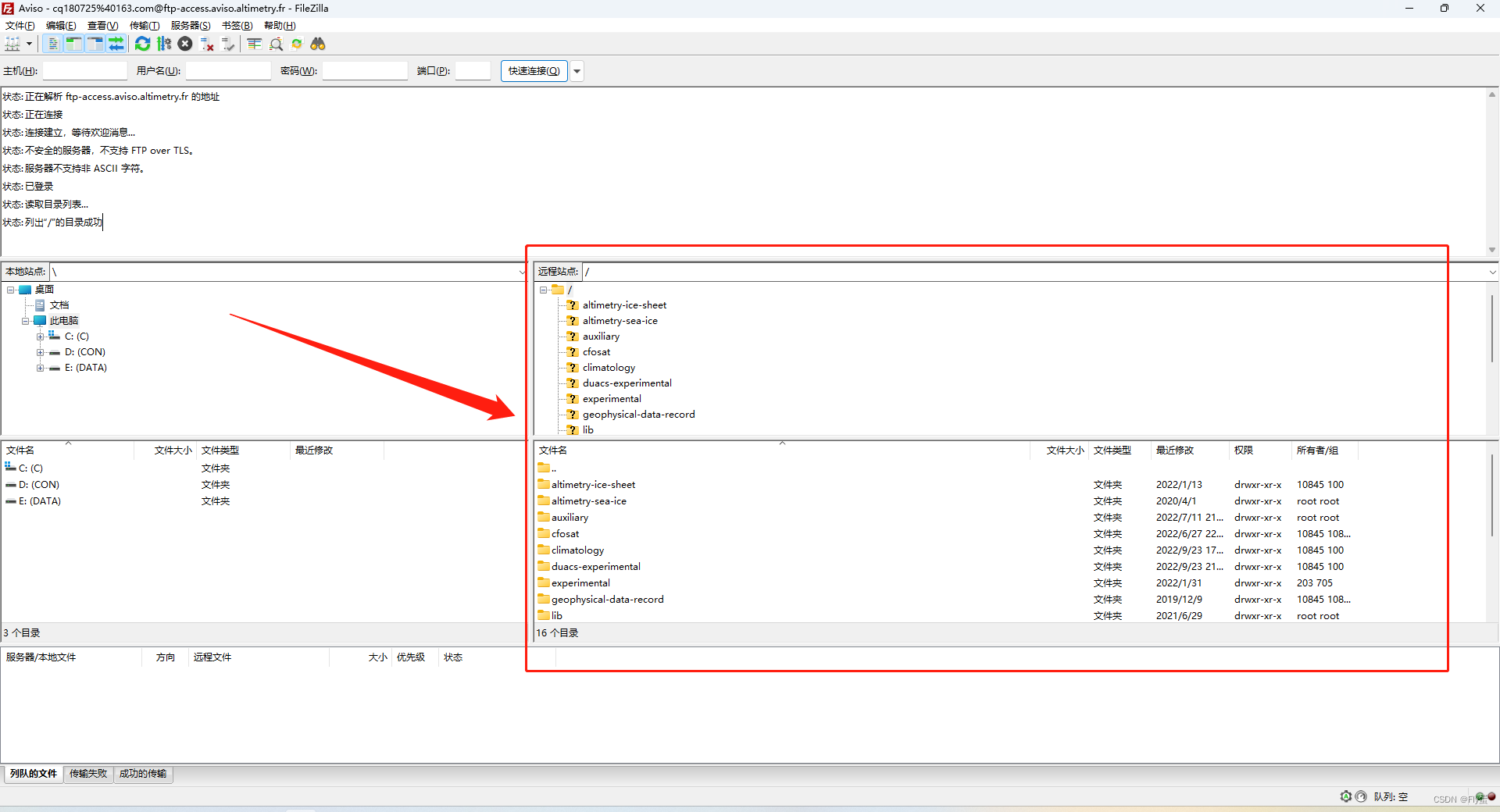
Task: Toggle the remote directory tree view
Action: 95,44
